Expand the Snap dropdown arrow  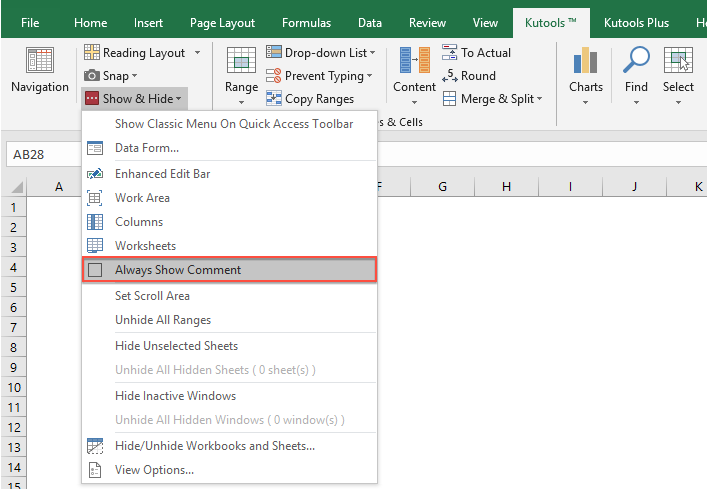(134, 76)
